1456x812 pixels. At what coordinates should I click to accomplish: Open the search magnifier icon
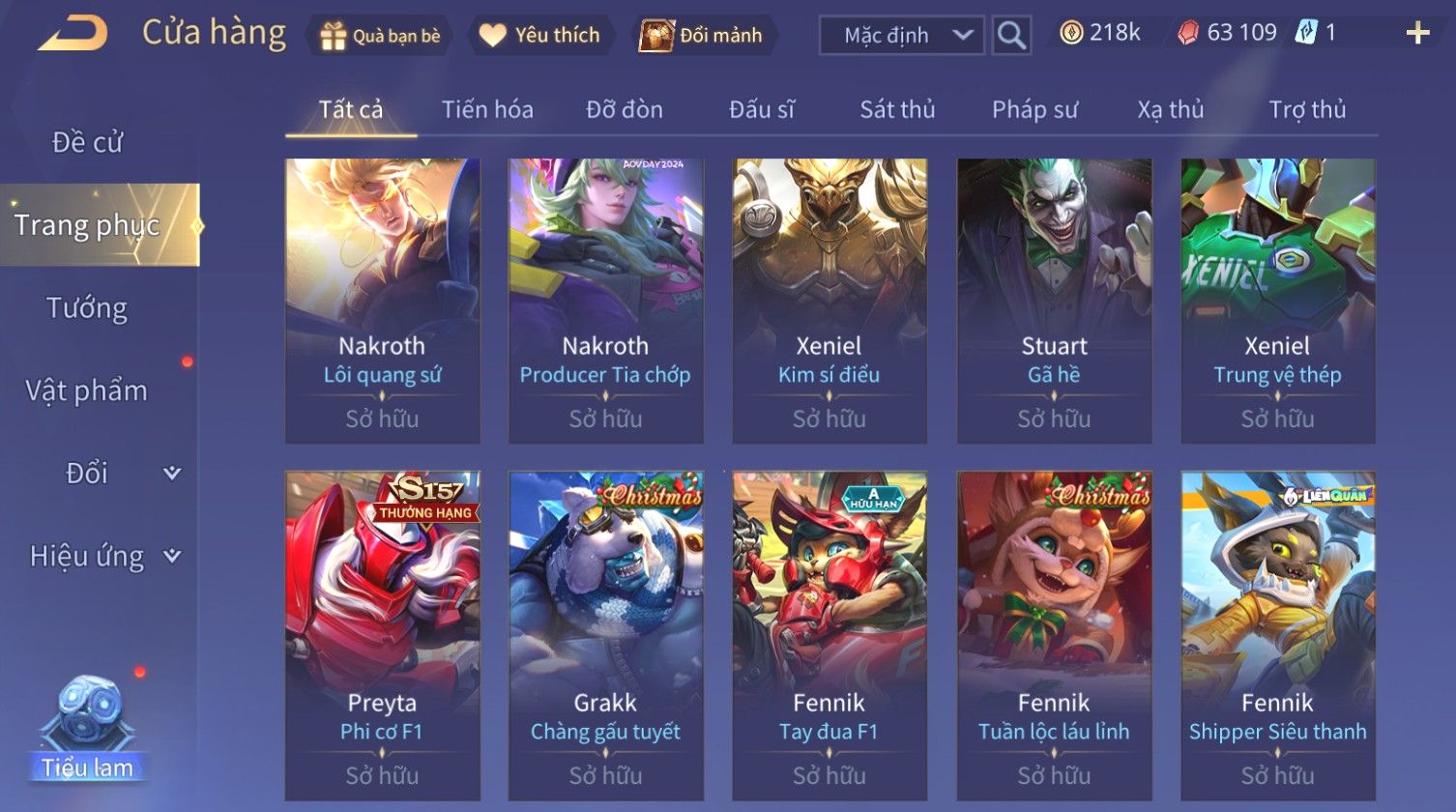point(1011,36)
